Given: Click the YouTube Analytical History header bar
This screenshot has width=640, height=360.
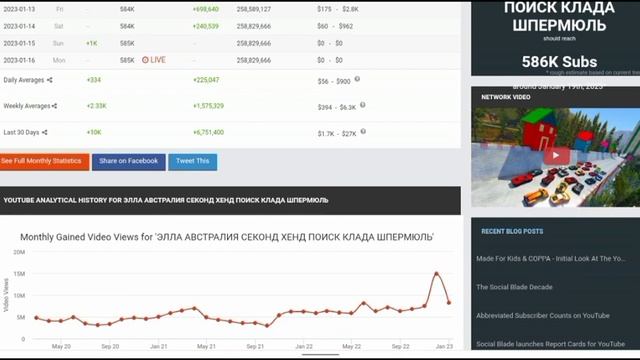Looking at the screenshot, I should [x=230, y=200].
